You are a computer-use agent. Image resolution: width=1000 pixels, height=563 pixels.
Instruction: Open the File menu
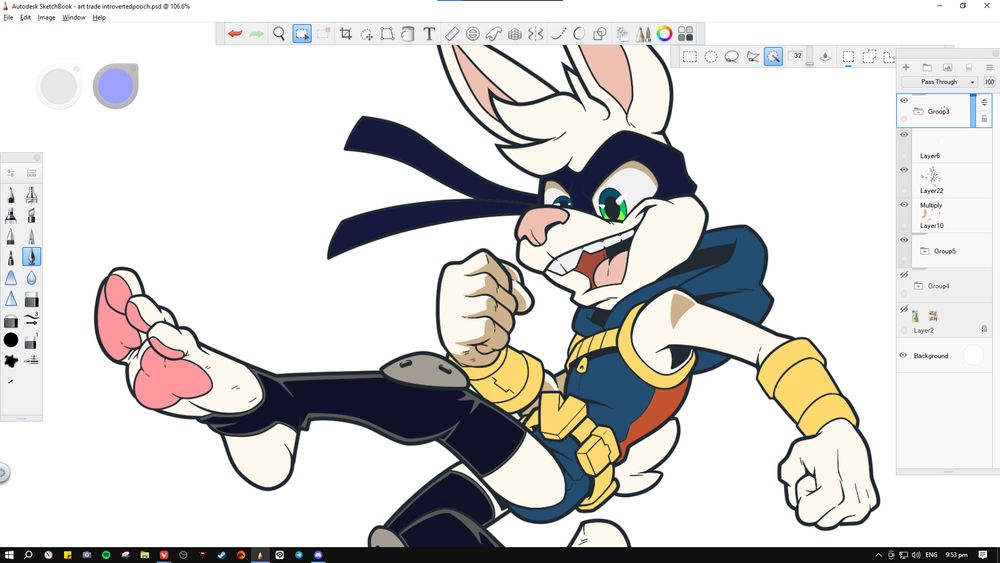click(8, 17)
